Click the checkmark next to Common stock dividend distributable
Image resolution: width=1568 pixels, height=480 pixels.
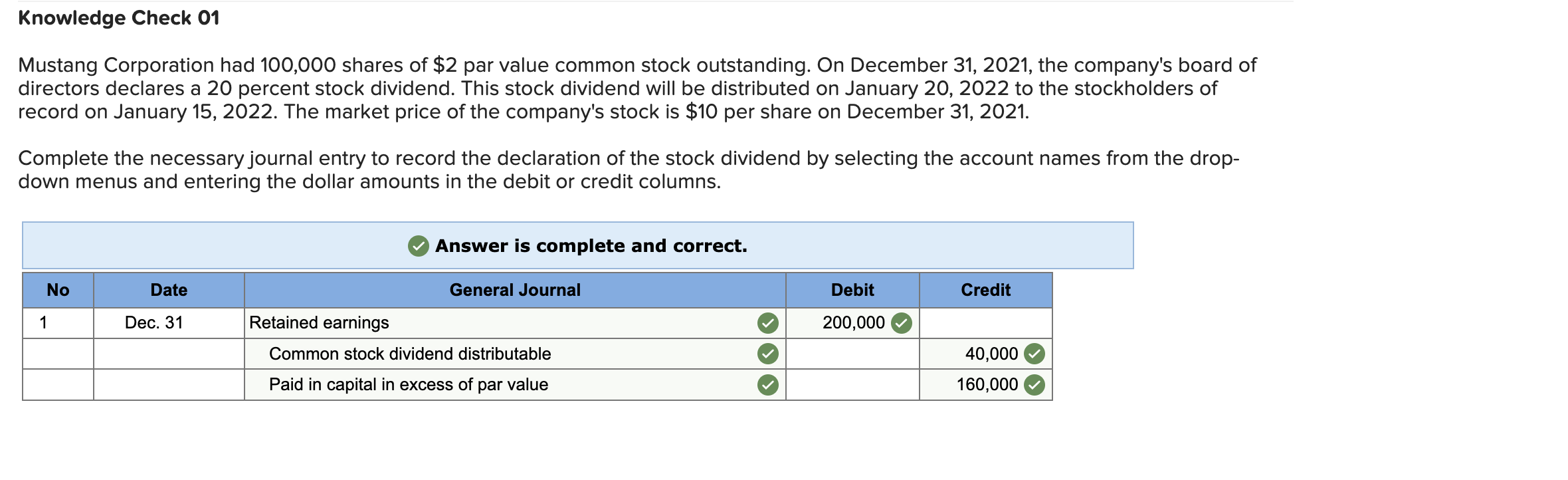(768, 354)
